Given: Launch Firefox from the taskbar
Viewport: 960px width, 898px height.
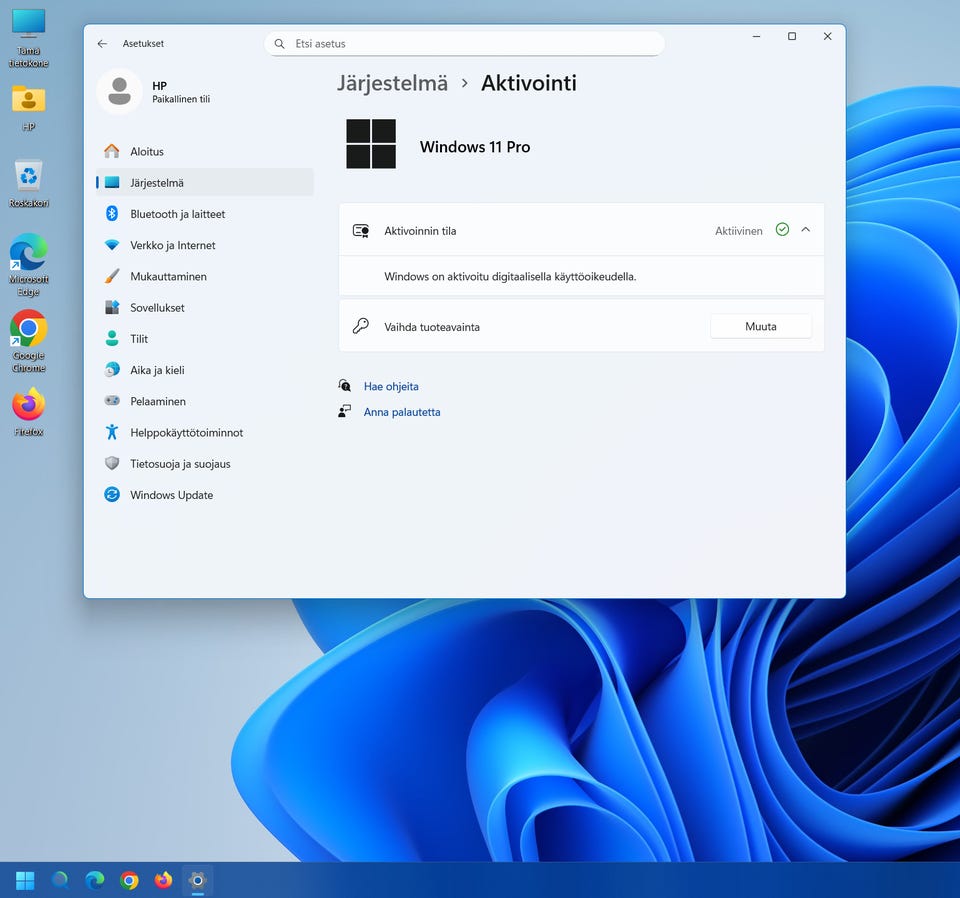Looking at the screenshot, I should 163,880.
